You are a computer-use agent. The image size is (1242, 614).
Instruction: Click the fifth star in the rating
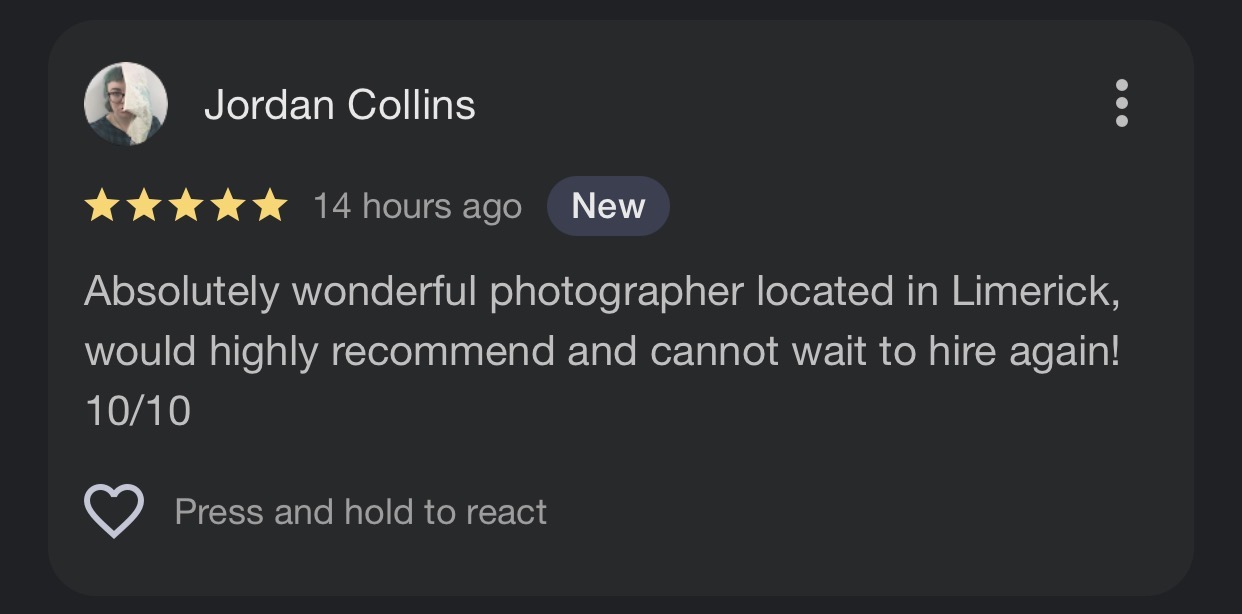coord(269,206)
